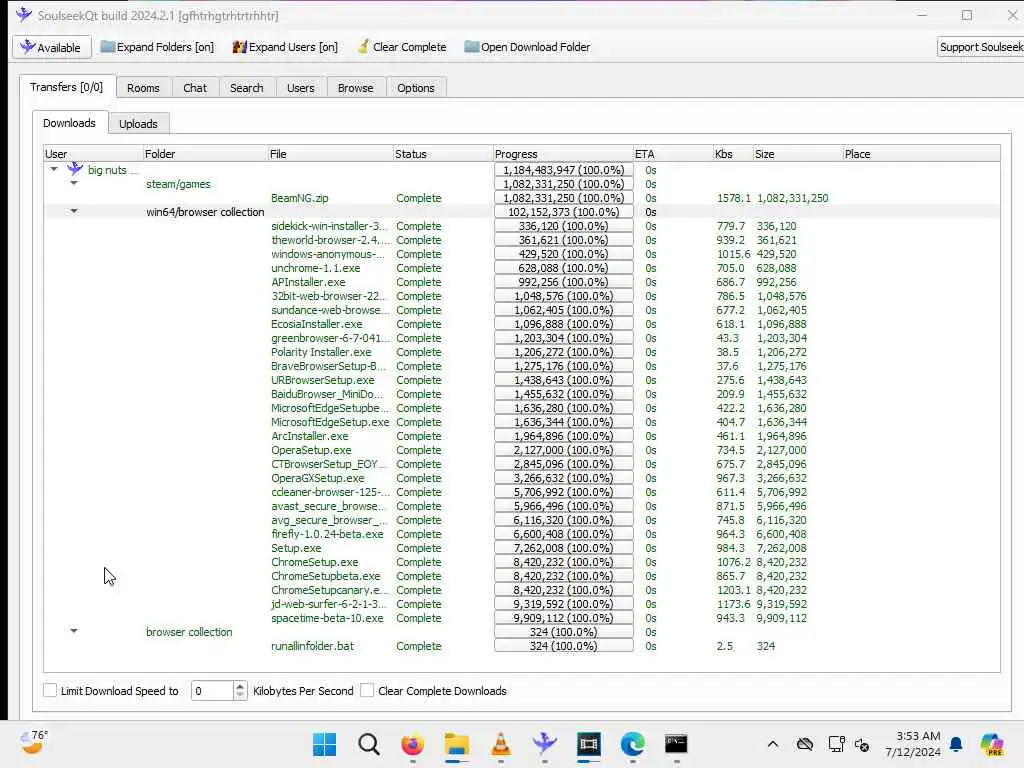1024x768 pixels.
Task: Sort by Place column header
Action: click(921, 154)
